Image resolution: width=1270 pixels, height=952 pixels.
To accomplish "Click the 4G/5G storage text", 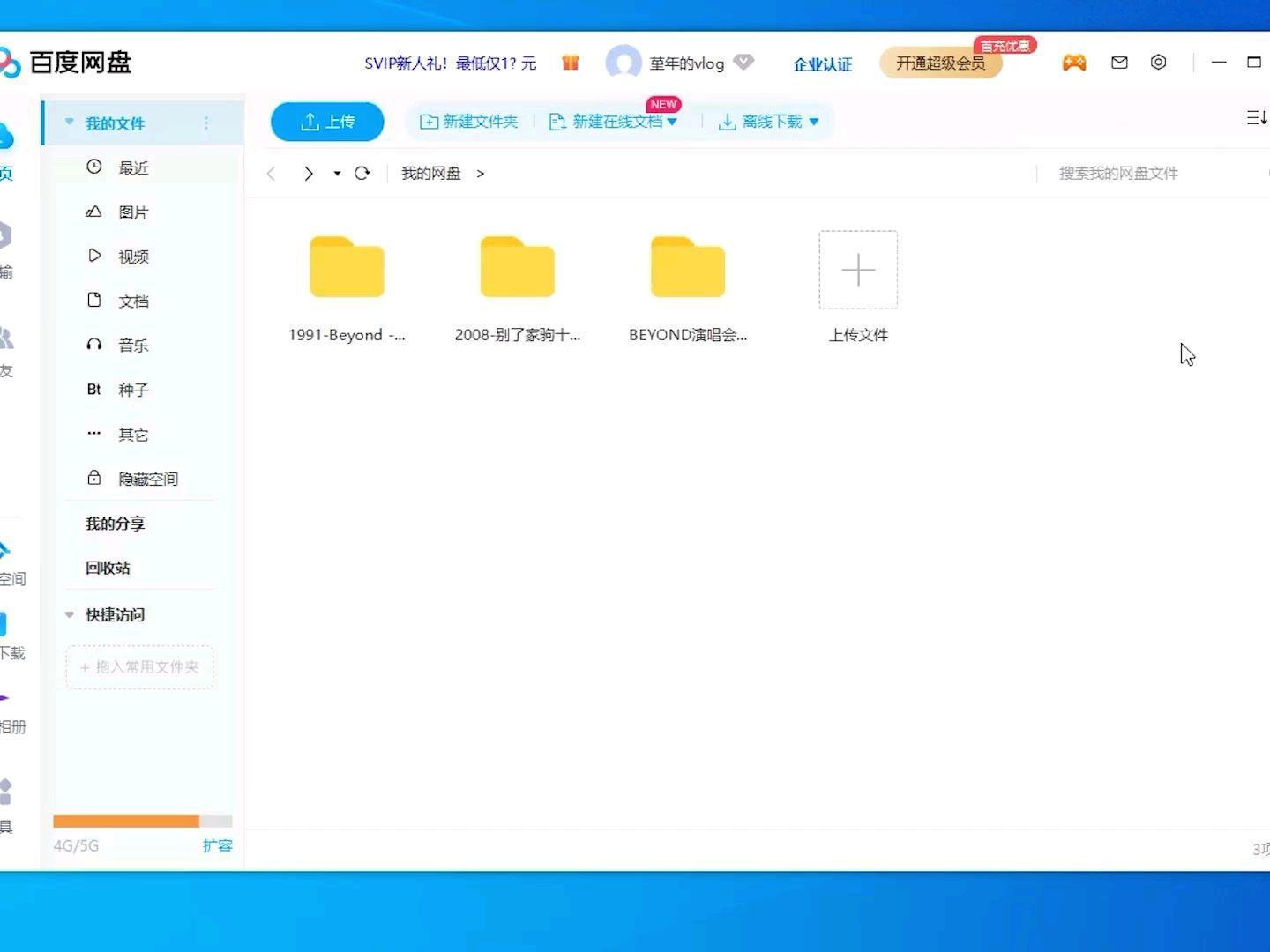I will coord(76,846).
